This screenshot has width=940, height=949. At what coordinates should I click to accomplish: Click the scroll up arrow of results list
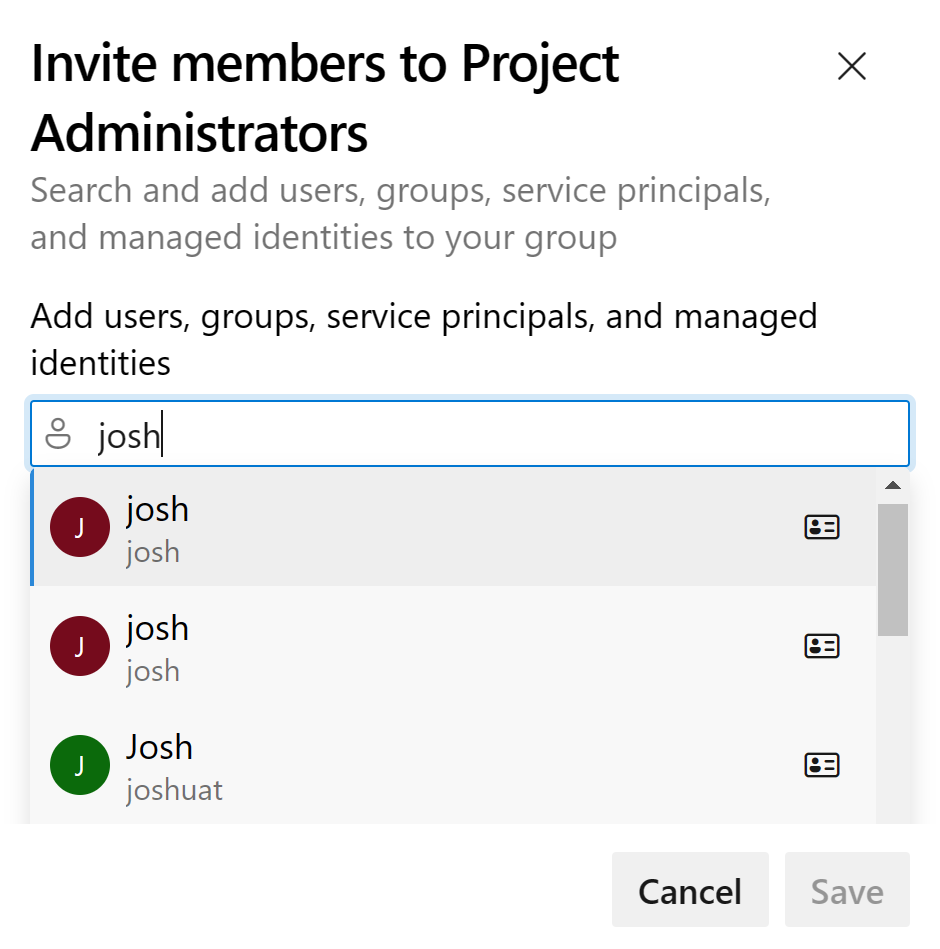893,486
